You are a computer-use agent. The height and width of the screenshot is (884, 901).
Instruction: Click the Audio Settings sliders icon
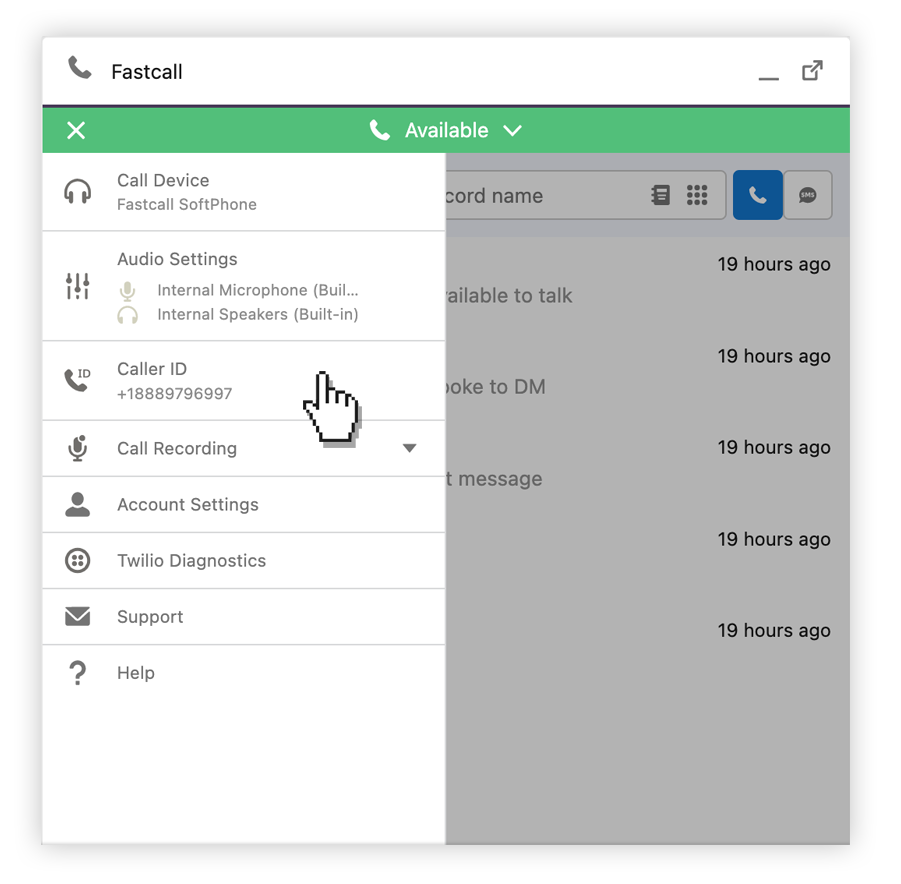tap(78, 285)
